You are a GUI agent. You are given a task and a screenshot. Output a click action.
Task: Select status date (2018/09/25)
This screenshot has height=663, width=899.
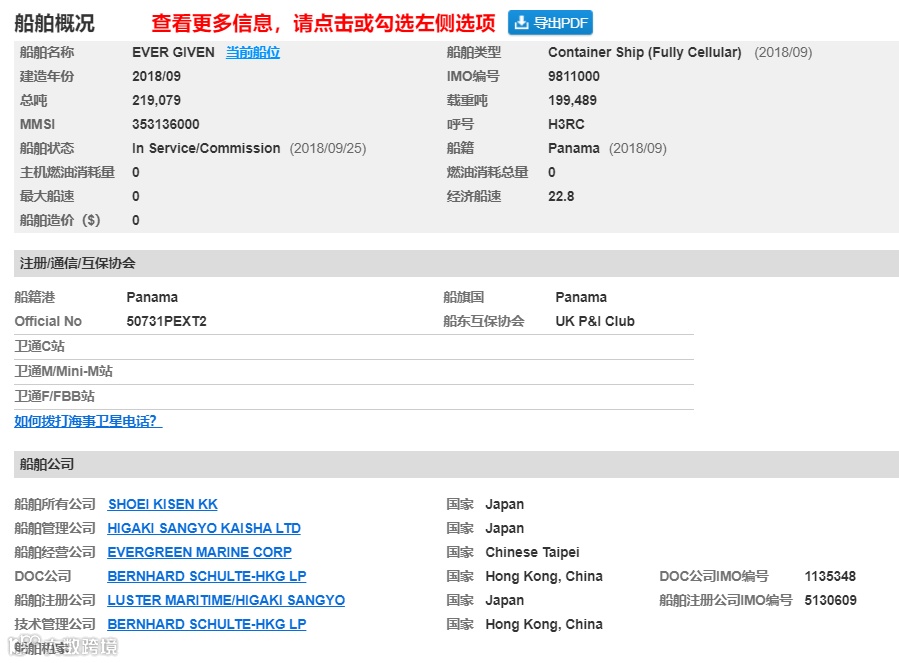click(328, 149)
